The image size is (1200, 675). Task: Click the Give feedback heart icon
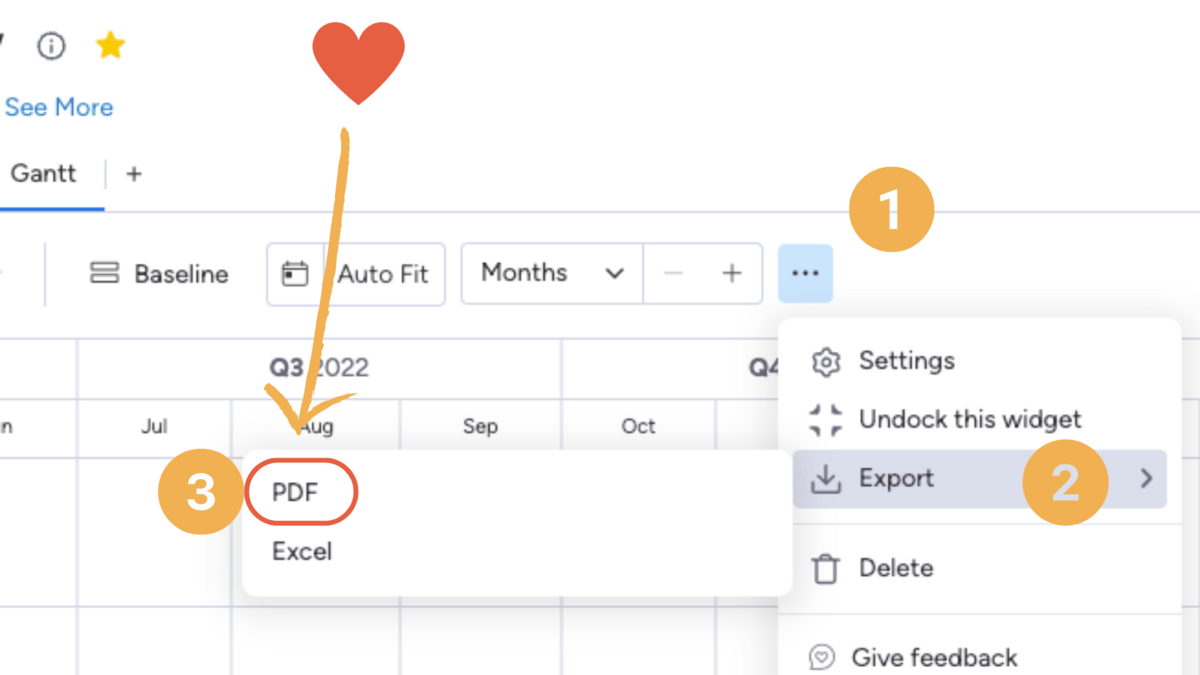pyautogui.click(x=822, y=658)
